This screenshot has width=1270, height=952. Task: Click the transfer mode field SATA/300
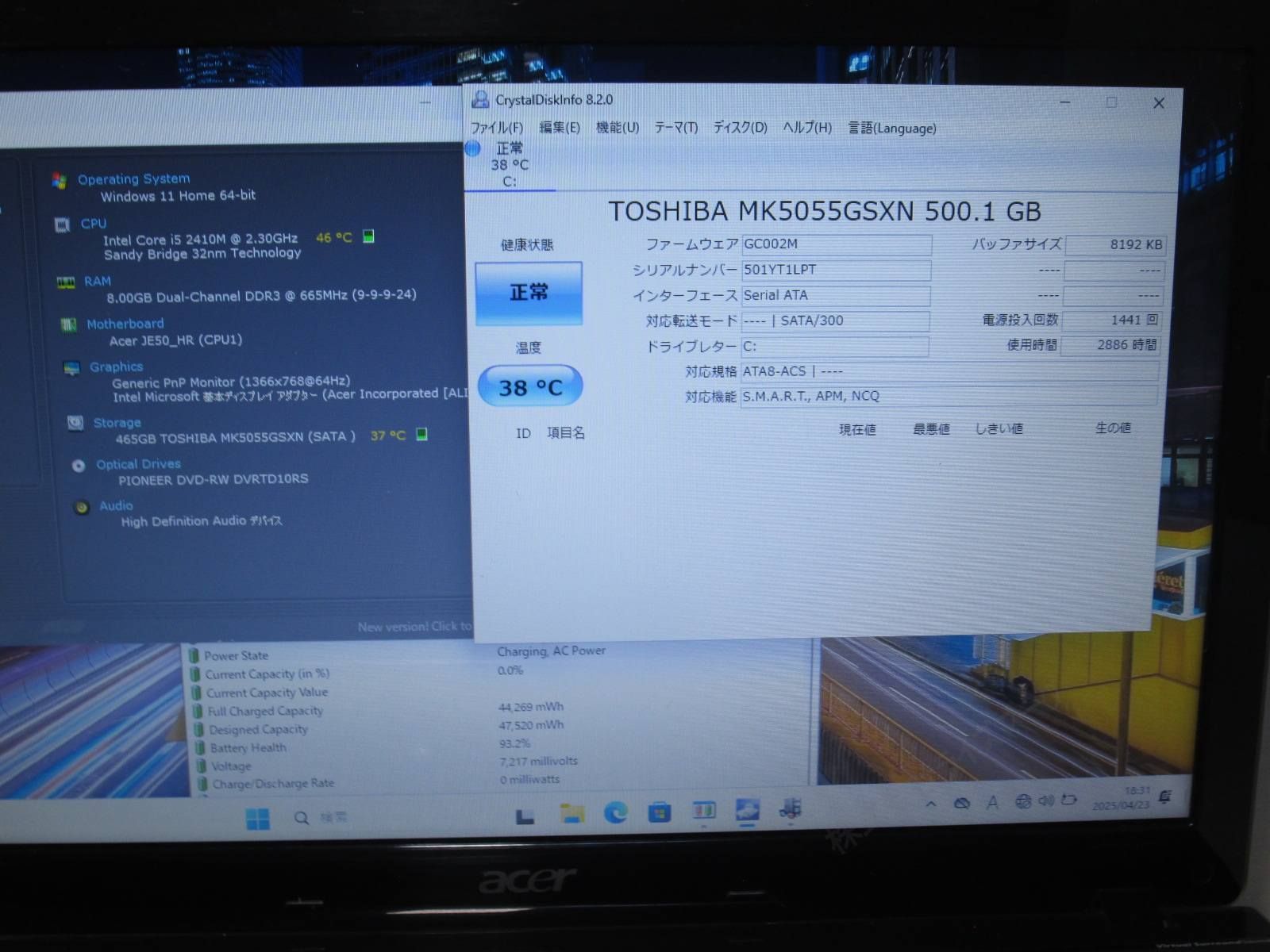[835, 321]
